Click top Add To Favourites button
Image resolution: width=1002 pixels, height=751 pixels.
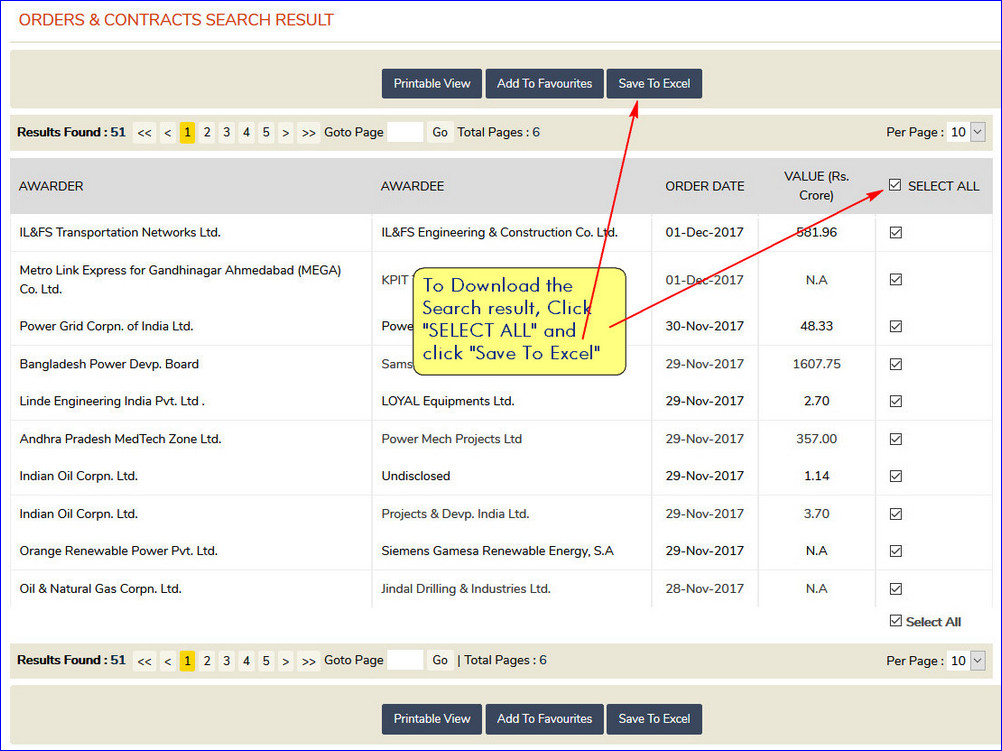[544, 84]
